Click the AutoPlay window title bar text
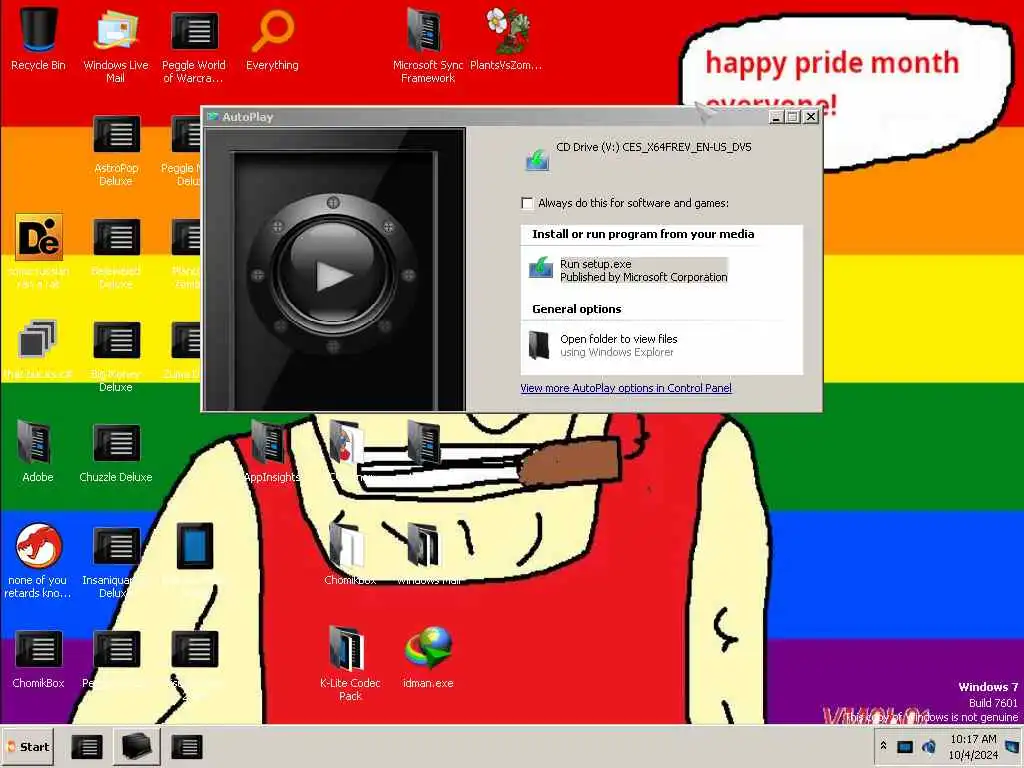Viewport: 1024px width, 768px height. tap(248, 117)
